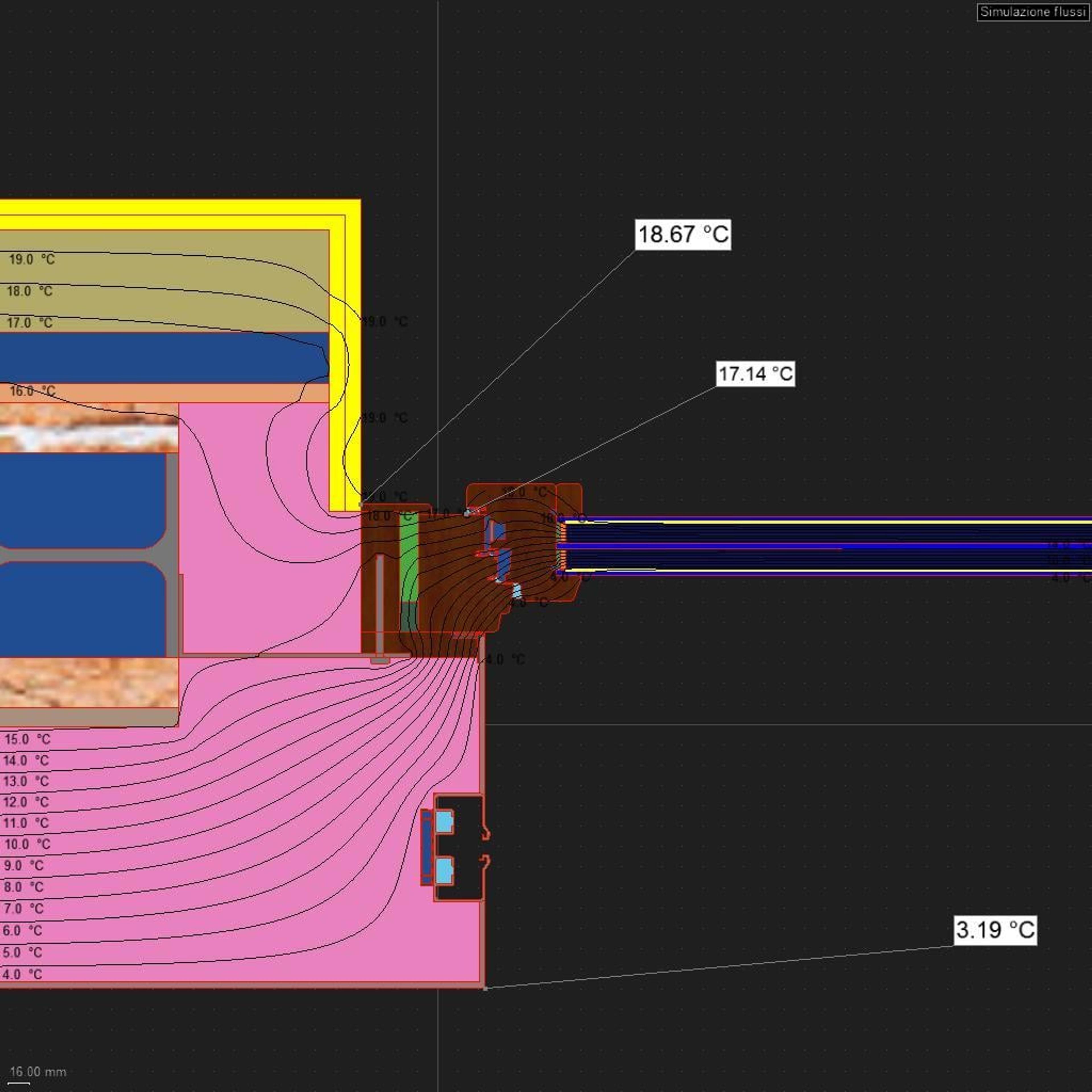
Task: Click the 7.0 °C isotherm label
Action: [23, 908]
